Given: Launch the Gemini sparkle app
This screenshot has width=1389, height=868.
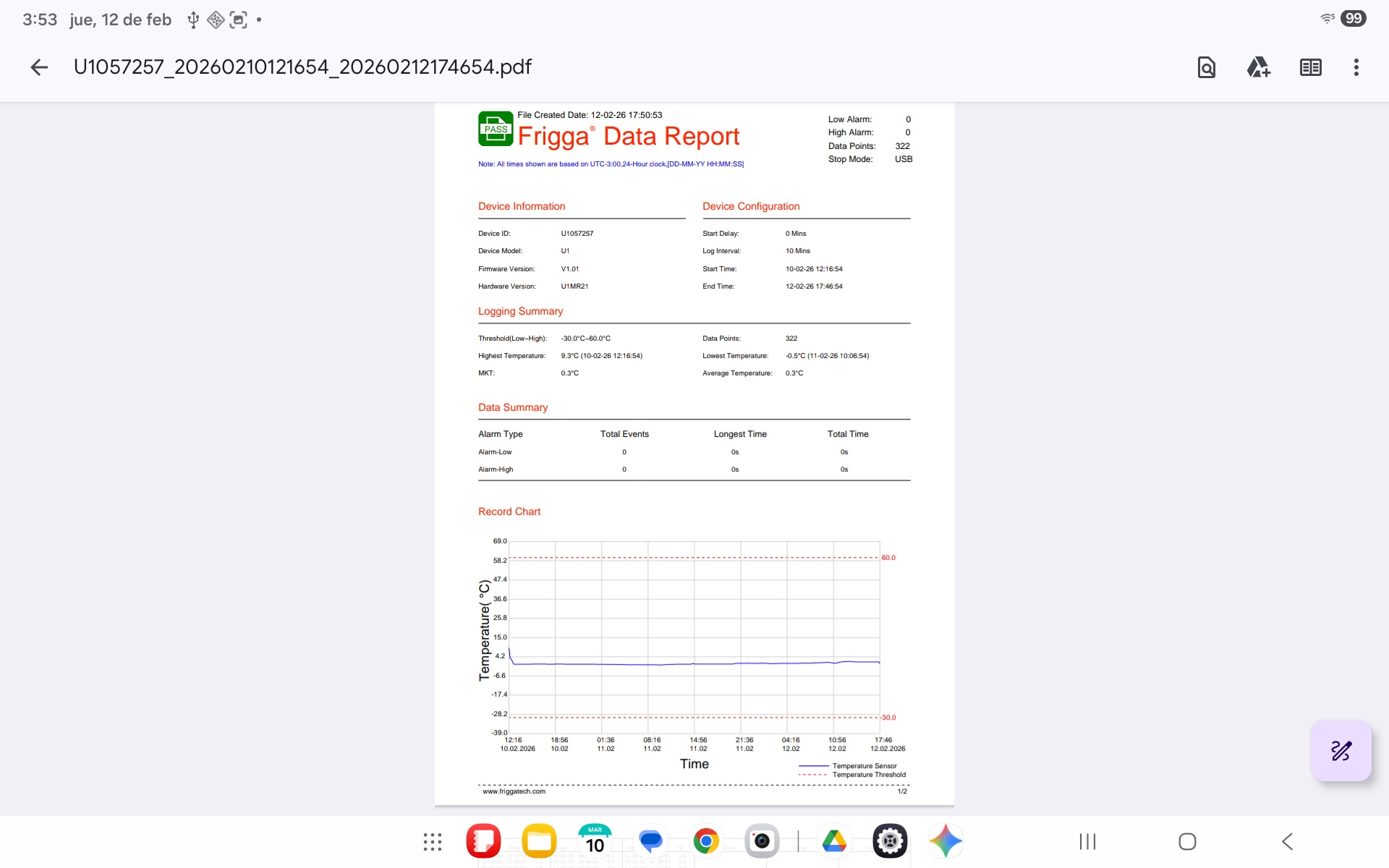Looking at the screenshot, I should [946, 841].
